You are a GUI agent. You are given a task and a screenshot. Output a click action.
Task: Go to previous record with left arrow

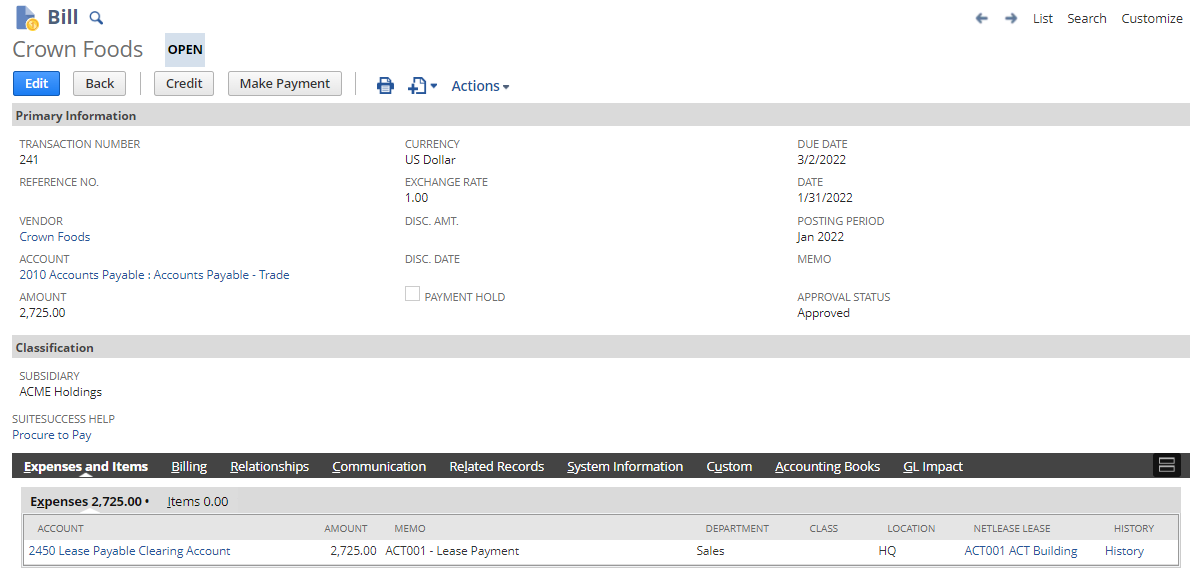982,18
